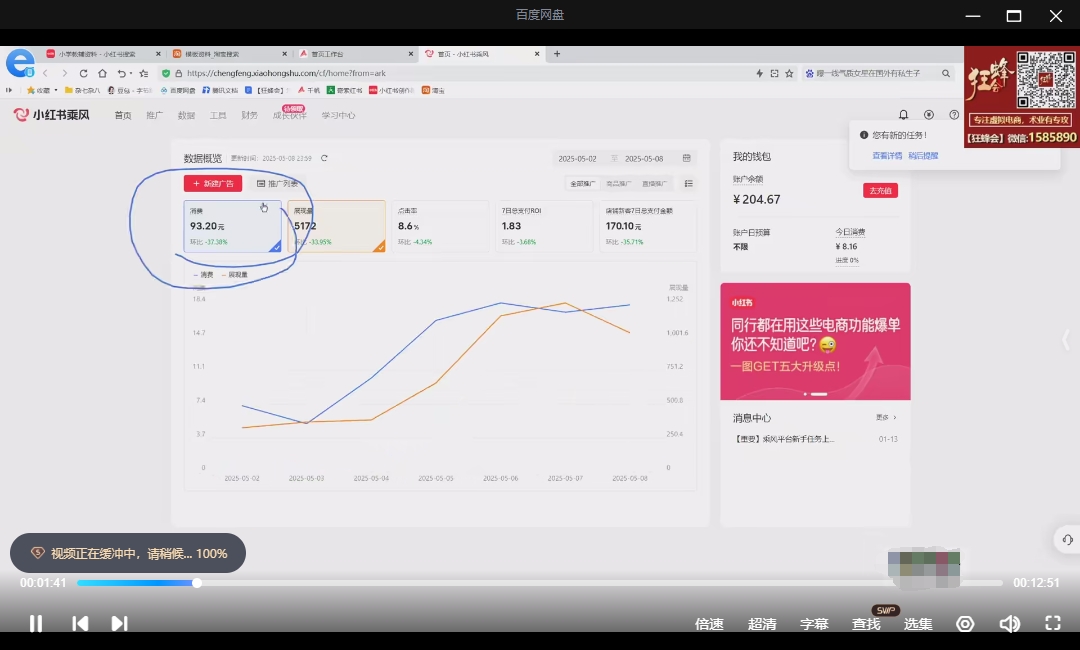
Task: Open the 工具 navigation menu item
Action: (x=218, y=116)
